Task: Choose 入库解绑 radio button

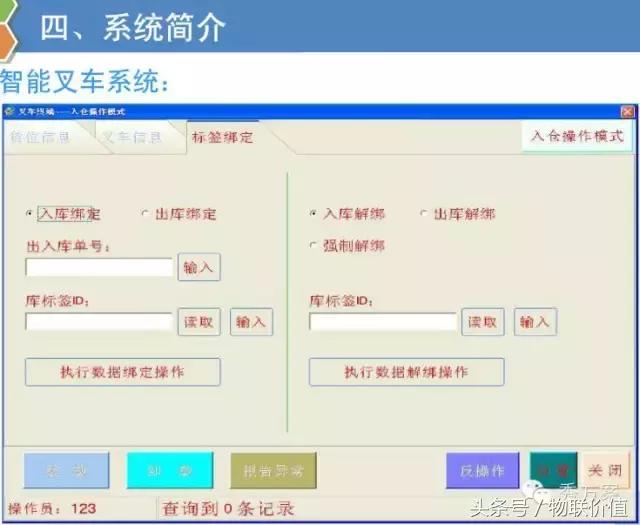Action: coord(314,214)
